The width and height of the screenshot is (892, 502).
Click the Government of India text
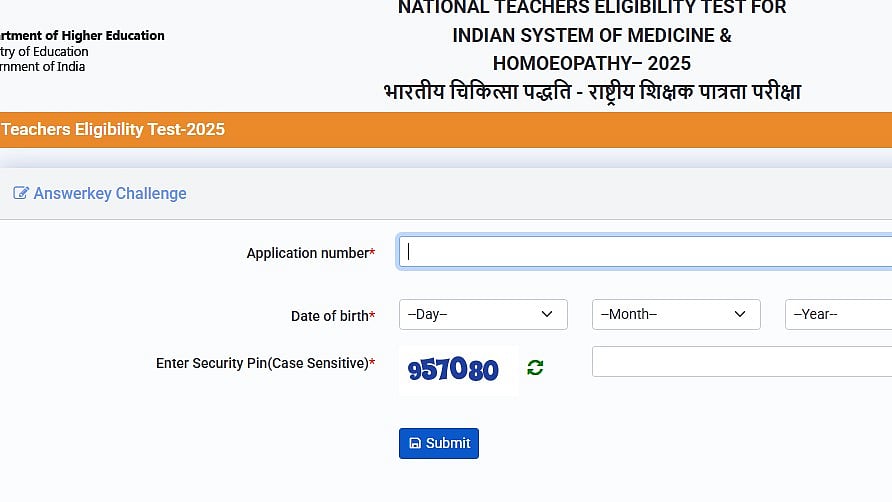[x=43, y=67]
